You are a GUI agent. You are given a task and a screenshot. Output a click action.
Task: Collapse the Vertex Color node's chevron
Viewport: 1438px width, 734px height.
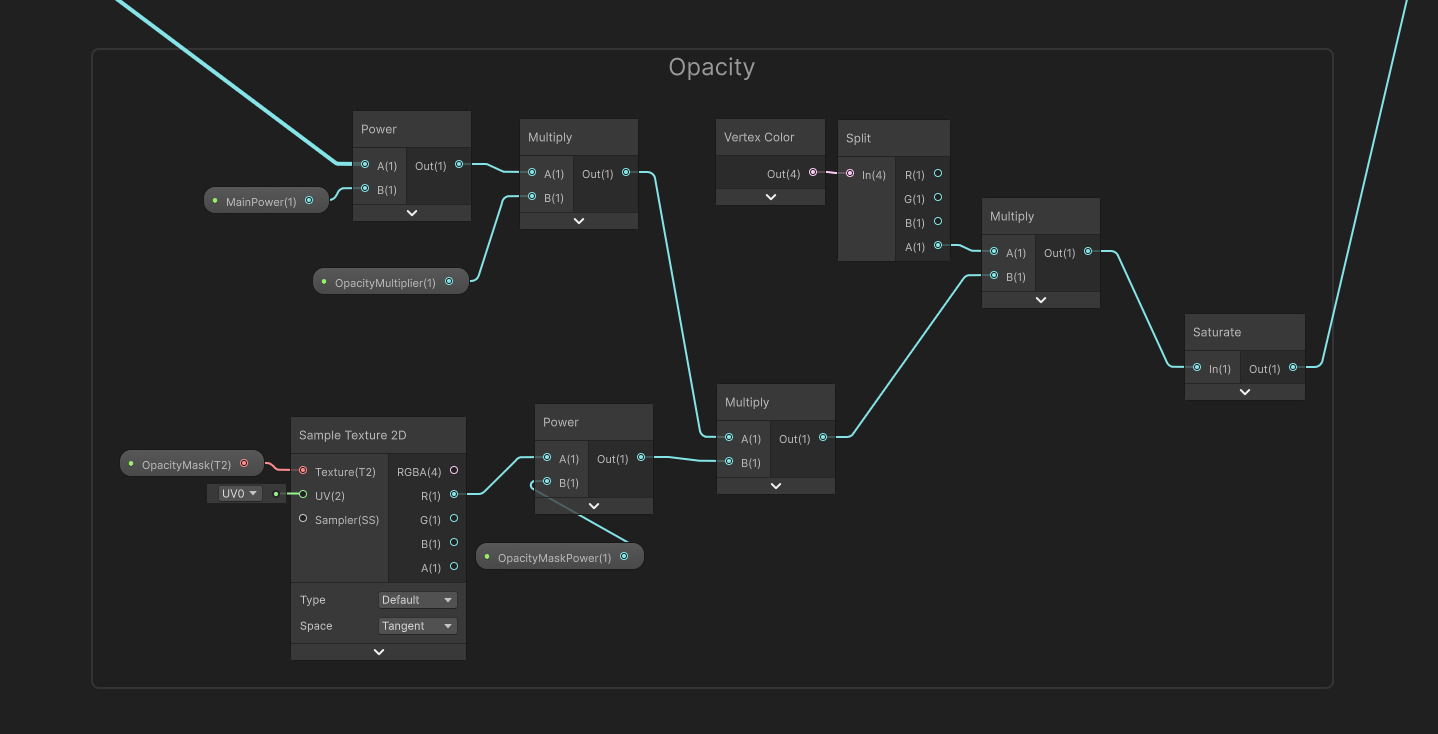(x=770, y=197)
